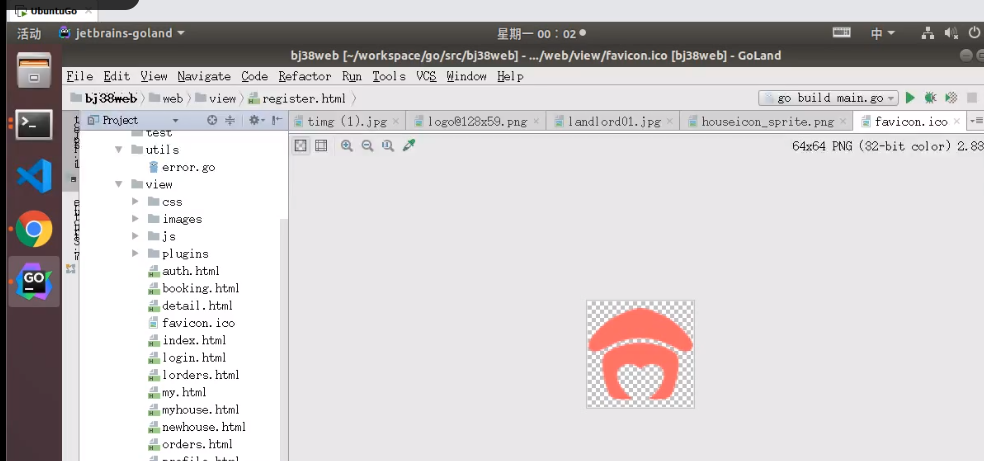This screenshot has width=984, height=461.
Task: Open the VCS menu
Action: coord(426,76)
